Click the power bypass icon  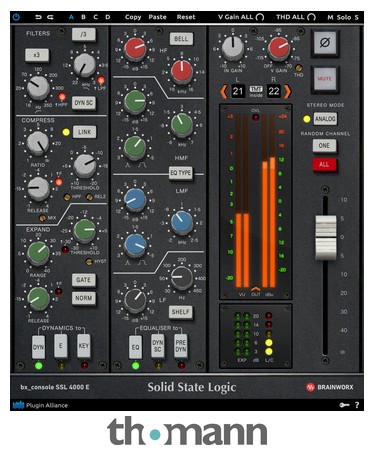(x=16, y=17)
